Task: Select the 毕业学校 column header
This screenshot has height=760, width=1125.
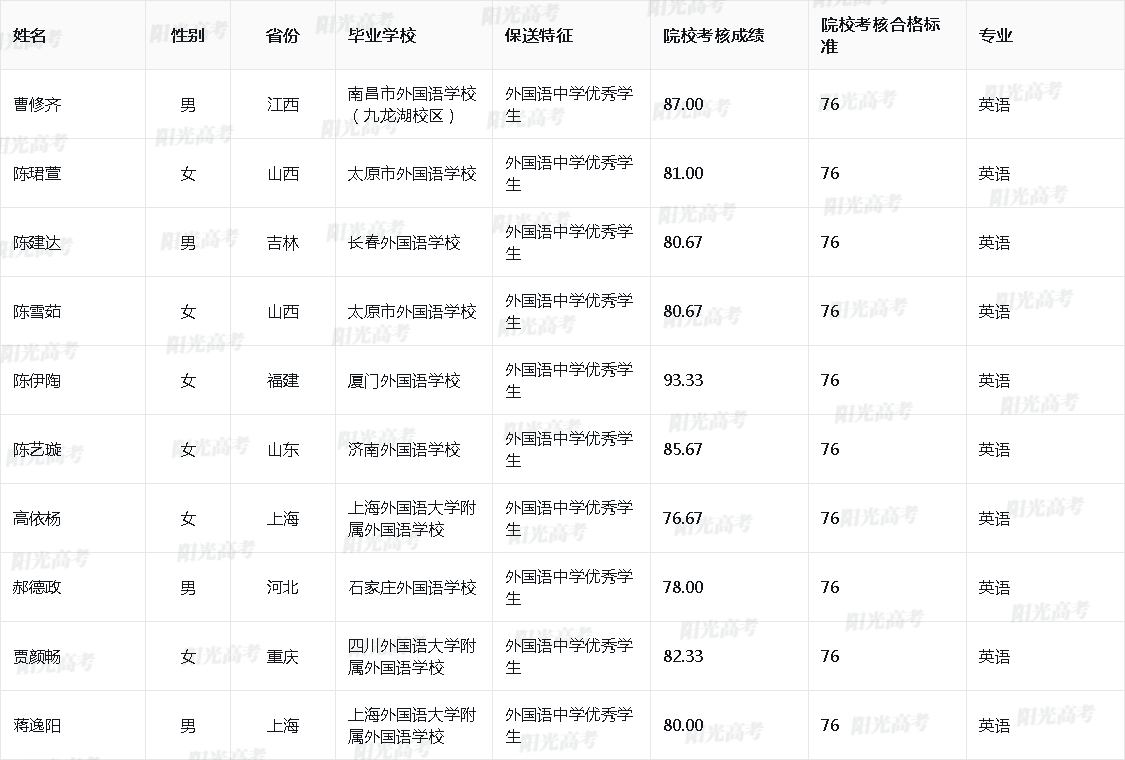Action: click(381, 35)
